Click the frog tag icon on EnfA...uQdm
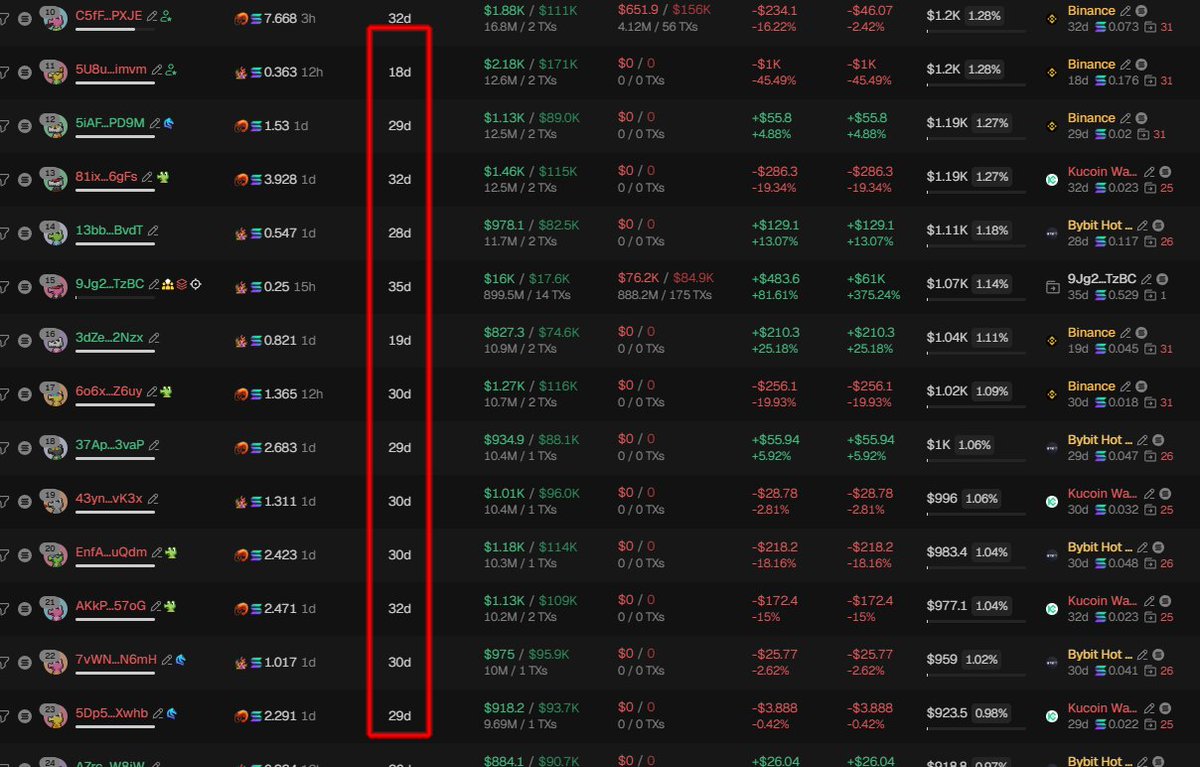Image resolution: width=1200 pixels, height=767 pixels. coord(171,553)
